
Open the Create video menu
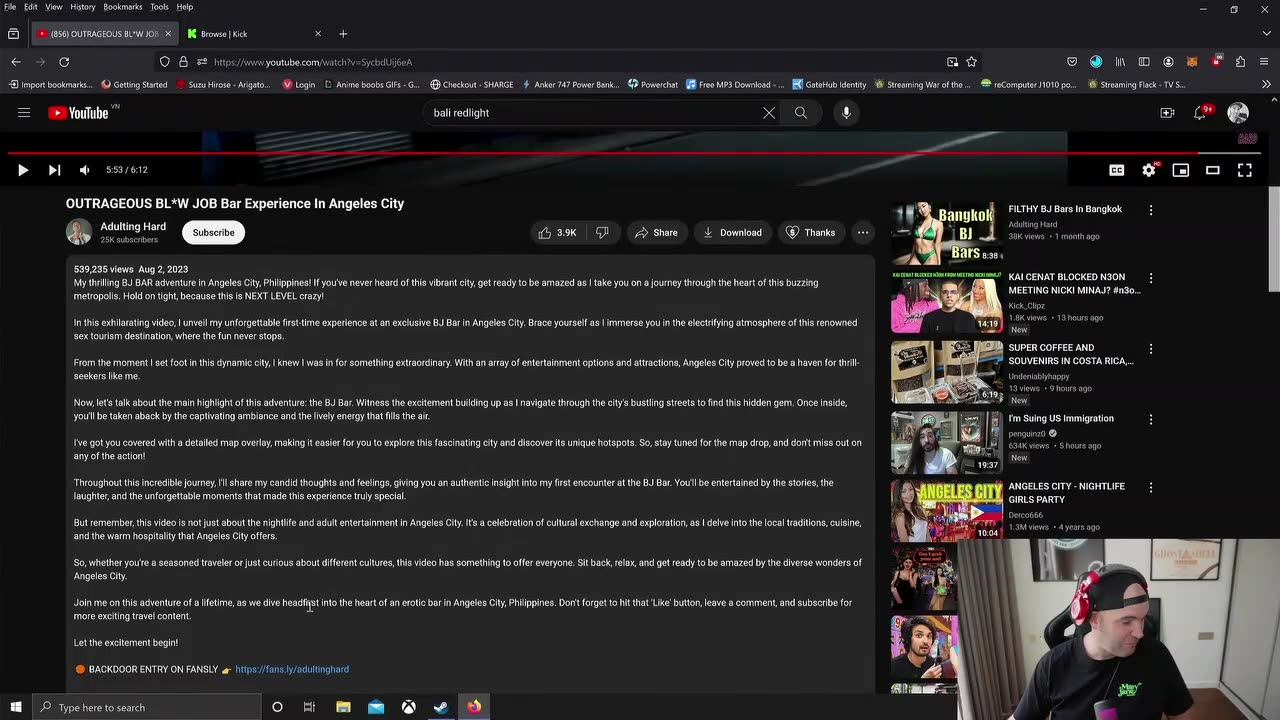click(1167, 113)
